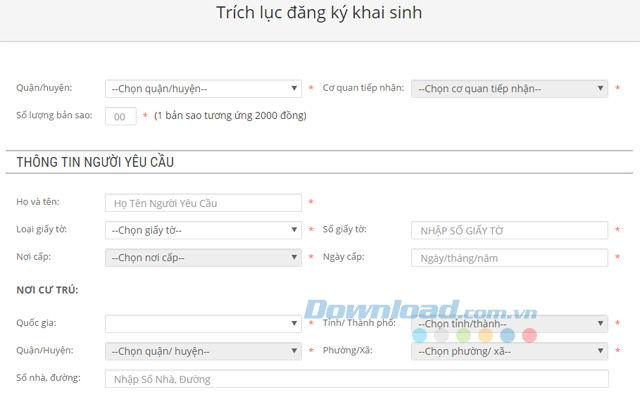Click the 'Số lượng bản sao:' label
640x397 pixels.
(x=54, y=115)
